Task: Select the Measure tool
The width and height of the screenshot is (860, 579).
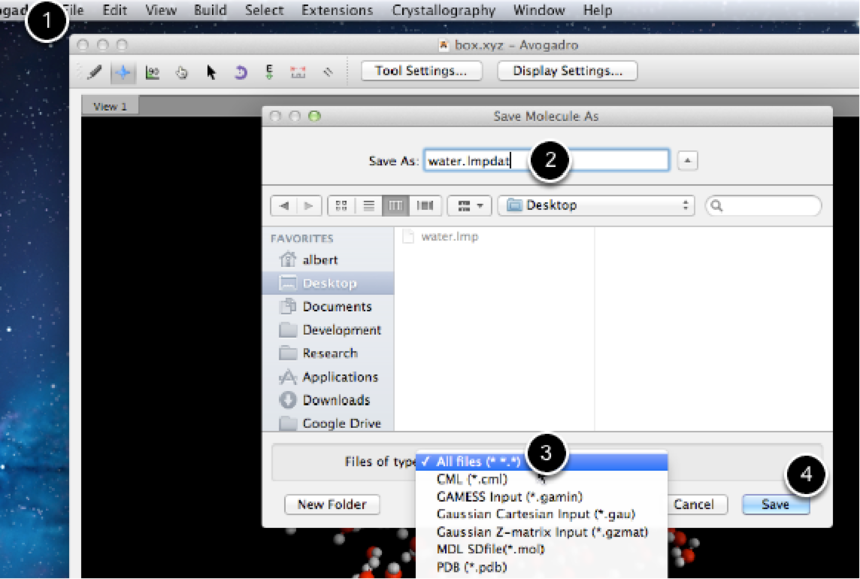Action: 298,72
